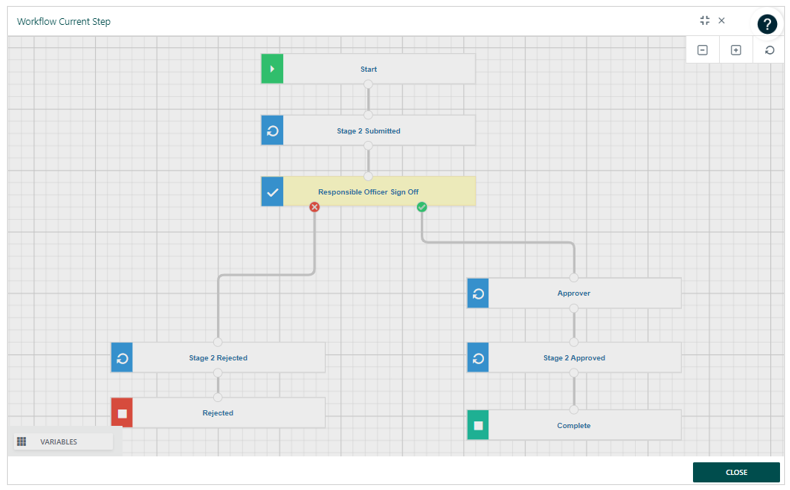Click the green check approval connector
Image resolution: width=790 pixels, height=490 pixels.
422,207
